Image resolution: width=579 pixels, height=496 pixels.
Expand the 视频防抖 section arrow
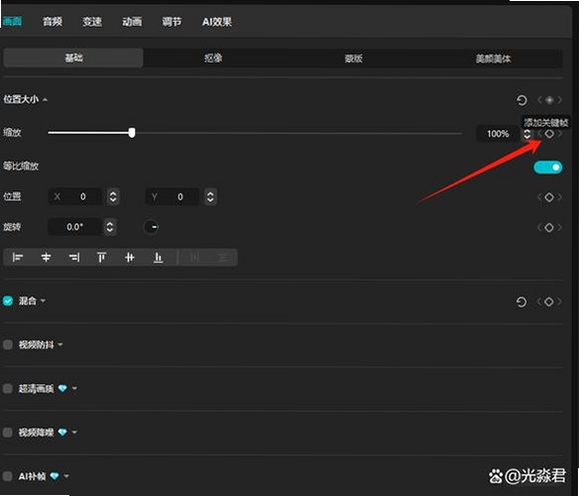click(x=60, y=345)
